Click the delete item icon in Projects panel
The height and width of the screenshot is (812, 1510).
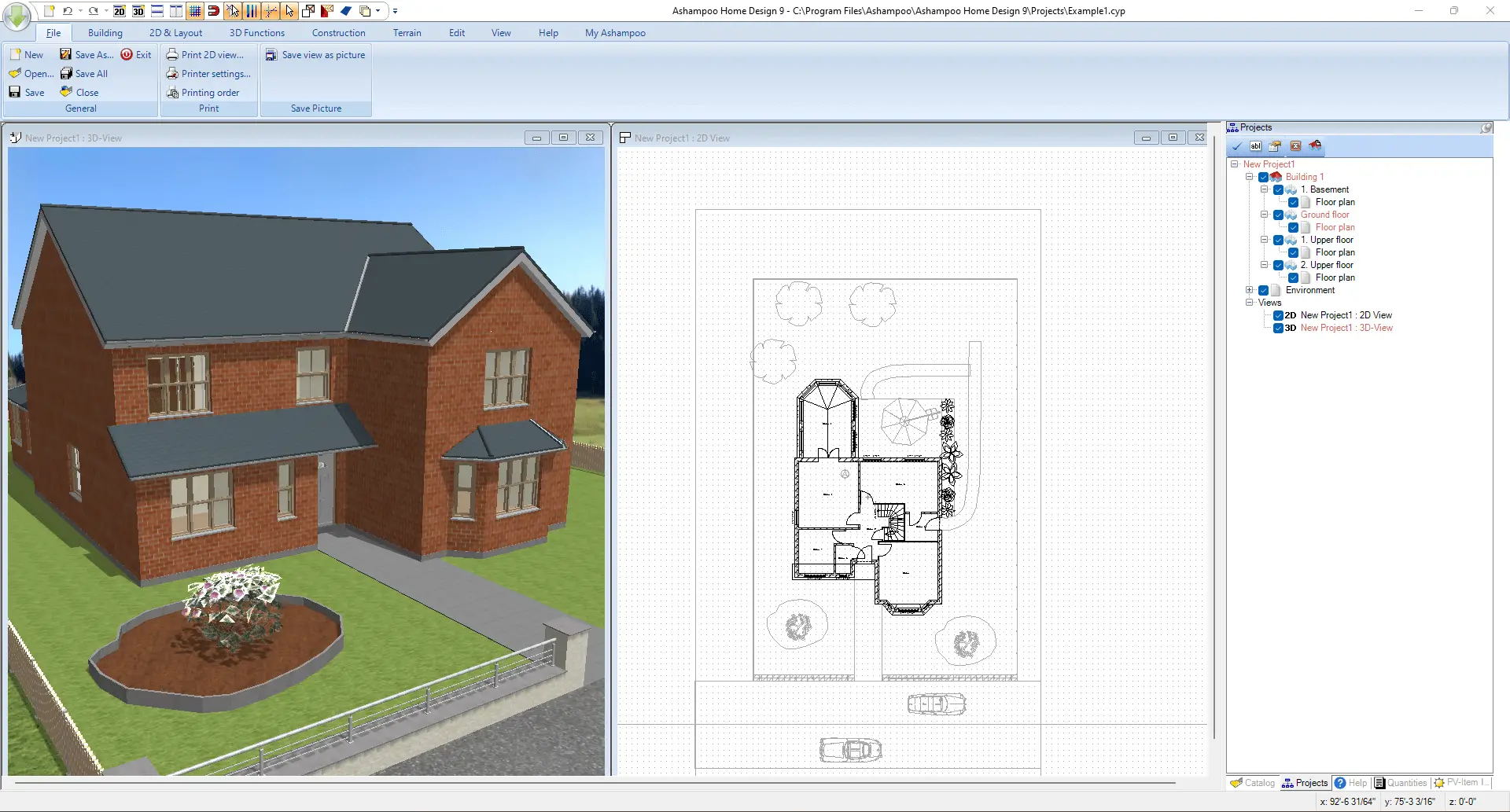coord(1296,146)
